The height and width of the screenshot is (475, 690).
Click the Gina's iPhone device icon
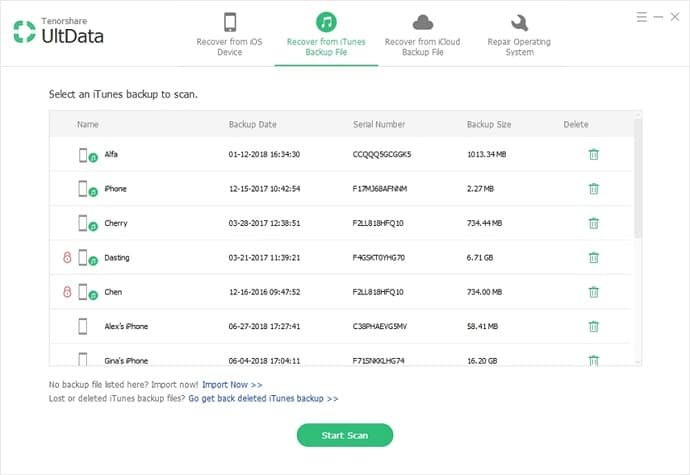(x=83, y=359)
